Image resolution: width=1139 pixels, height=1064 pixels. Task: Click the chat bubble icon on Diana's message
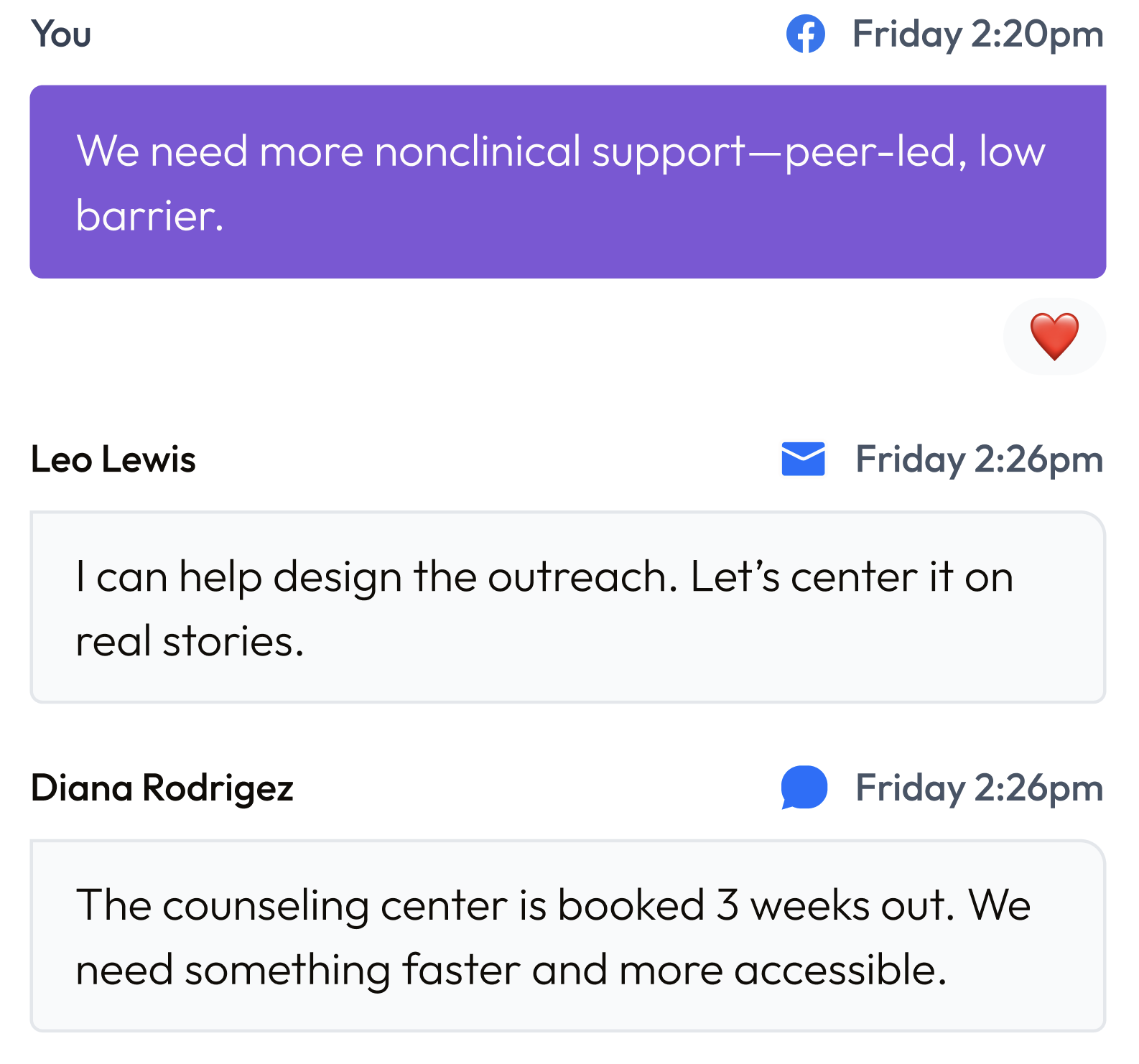[804, 788]
